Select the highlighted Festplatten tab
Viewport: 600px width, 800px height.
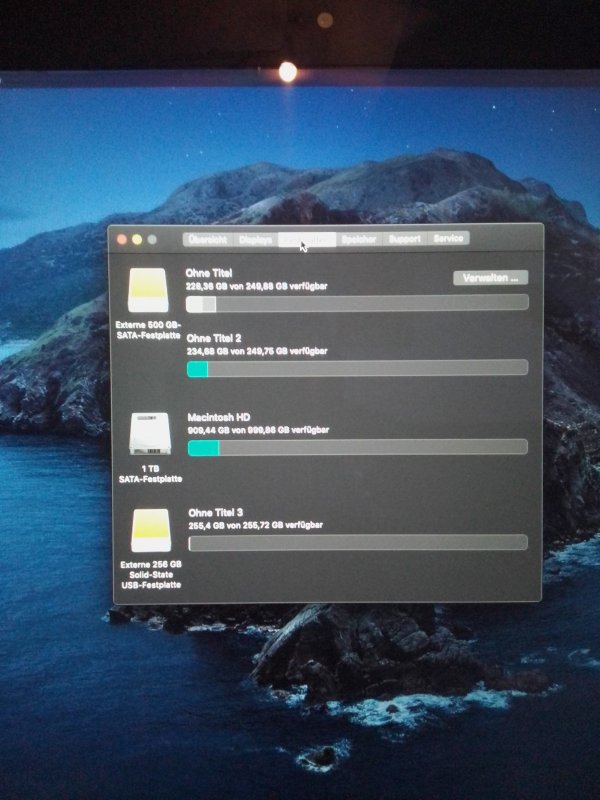(306, 240)
